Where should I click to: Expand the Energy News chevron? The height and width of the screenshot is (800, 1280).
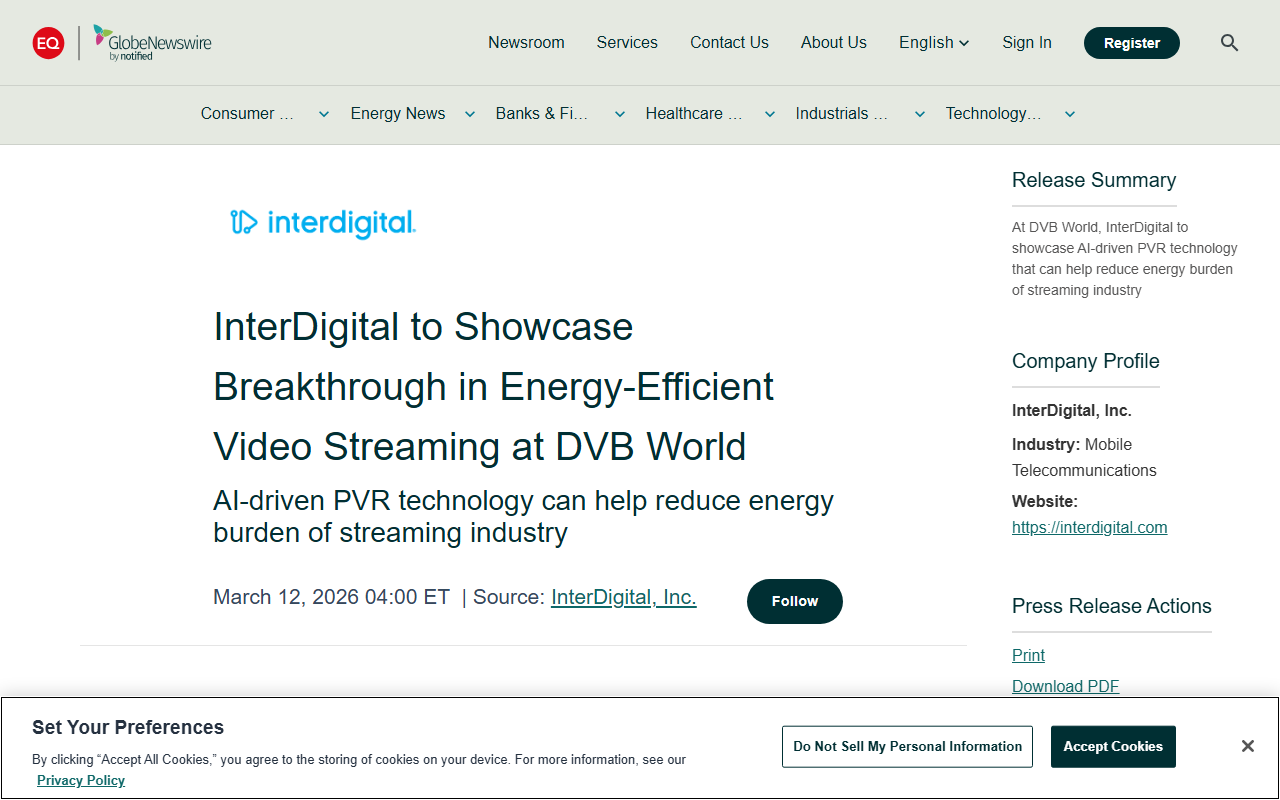click(x=470, y=114)
